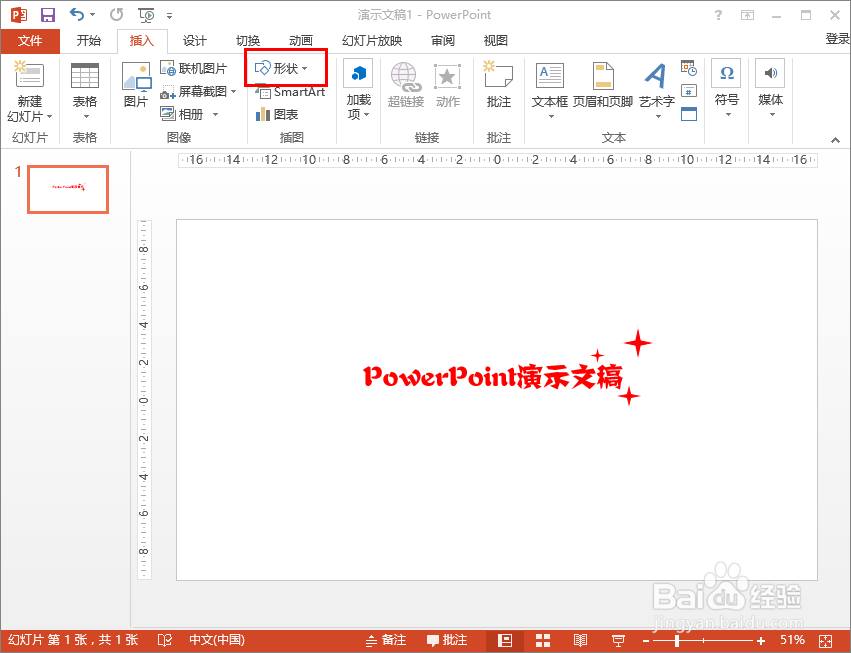Click the PowerPoint演示文稿 title text on slide

pyautogui.click(x=493, y=377)
